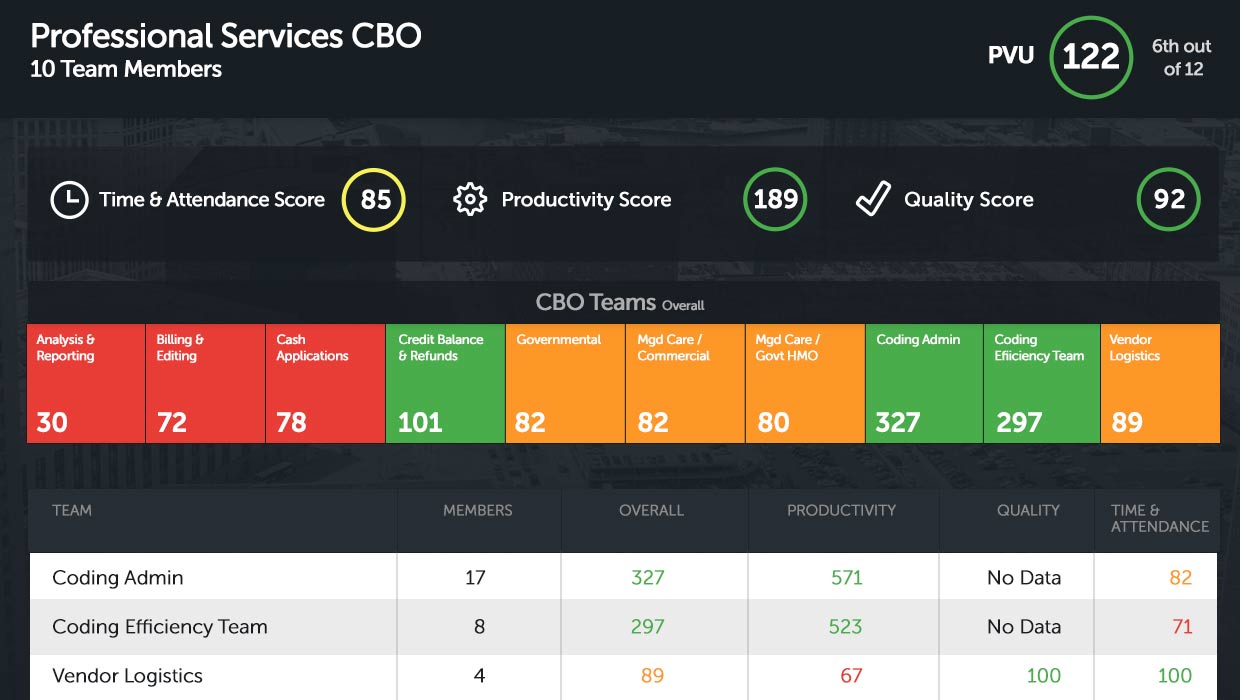Open the Billing & Editing team tile
The width and height of the screenshot is (1240, 700).
[205, 383]
